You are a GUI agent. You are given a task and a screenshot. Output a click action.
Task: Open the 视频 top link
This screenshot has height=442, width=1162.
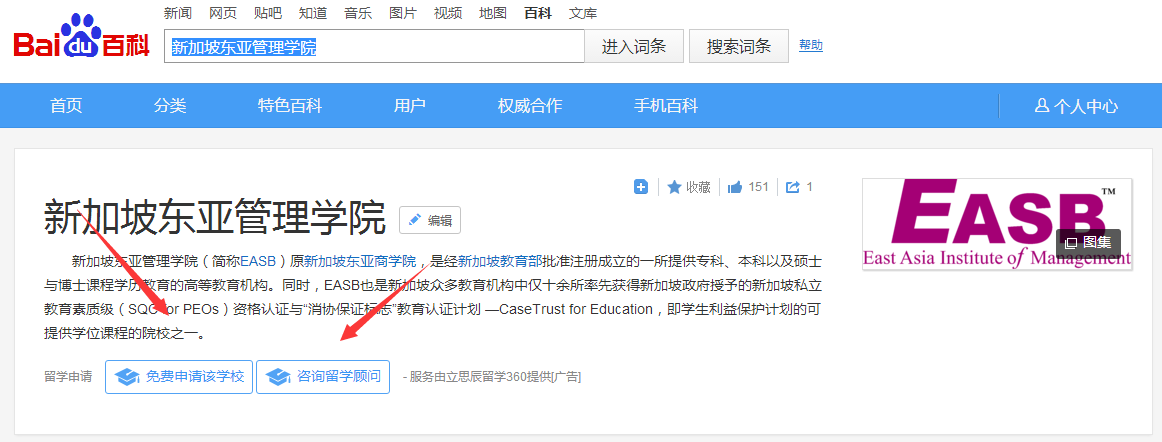[448, 13]
